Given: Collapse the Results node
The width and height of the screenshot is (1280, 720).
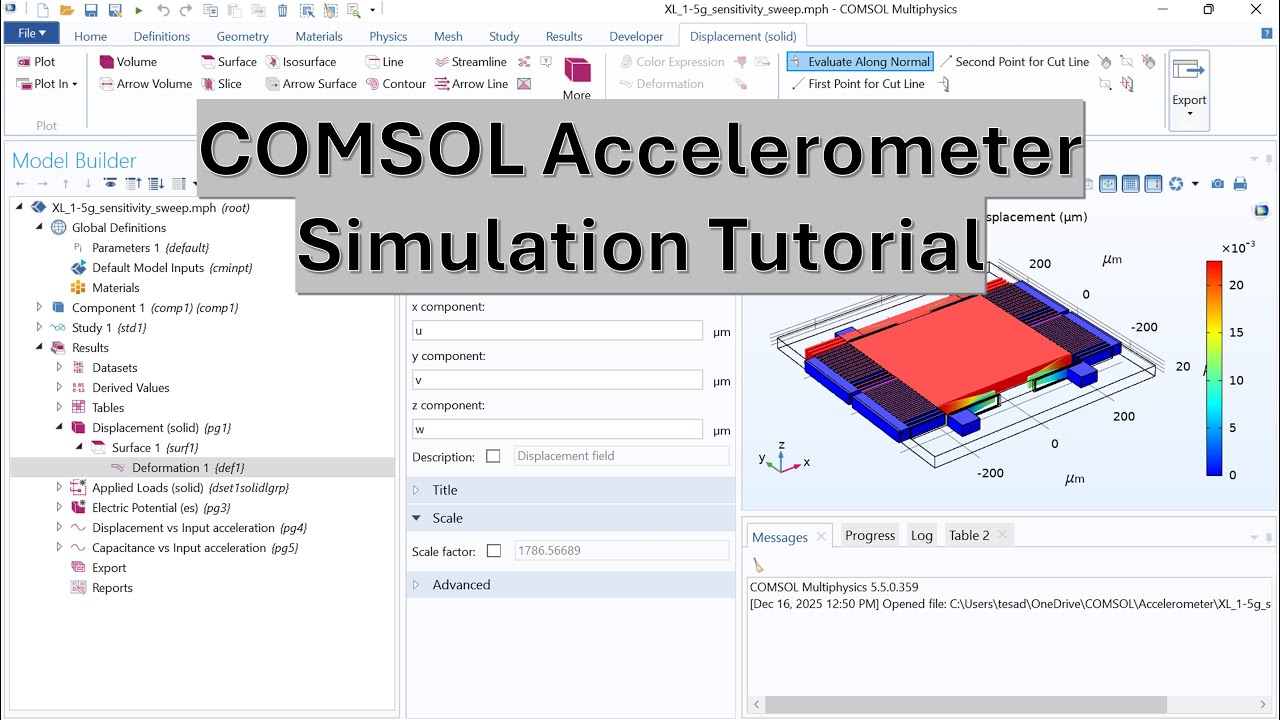Looking at the screenshot, I should (39, 347).
